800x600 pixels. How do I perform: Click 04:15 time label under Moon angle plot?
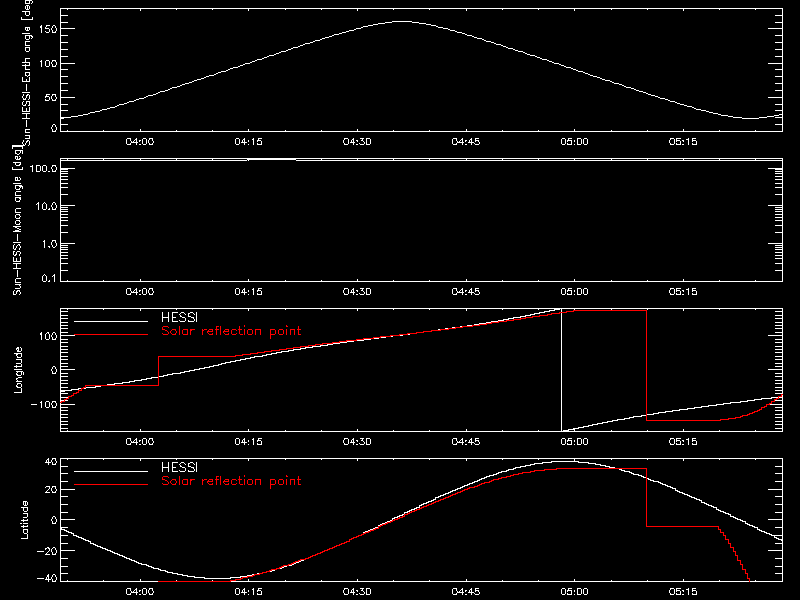pyautogui.click(x=248, y=291)
